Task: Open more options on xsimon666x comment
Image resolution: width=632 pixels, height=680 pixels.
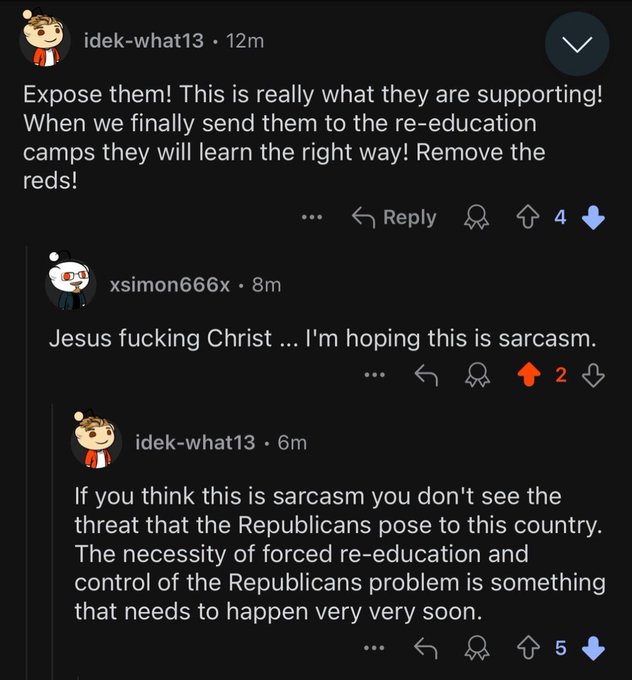Action: pyautogui.click(x=374, y=375)
